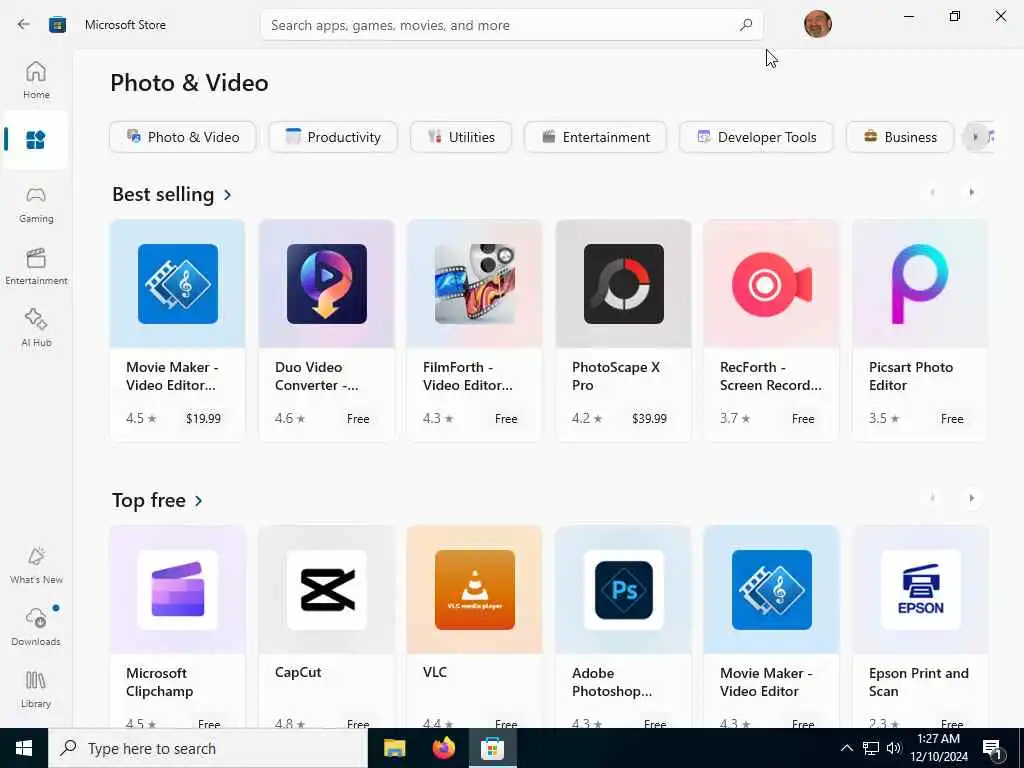Open the notification center icon
1024x768 pixels.
pos(993,750)
